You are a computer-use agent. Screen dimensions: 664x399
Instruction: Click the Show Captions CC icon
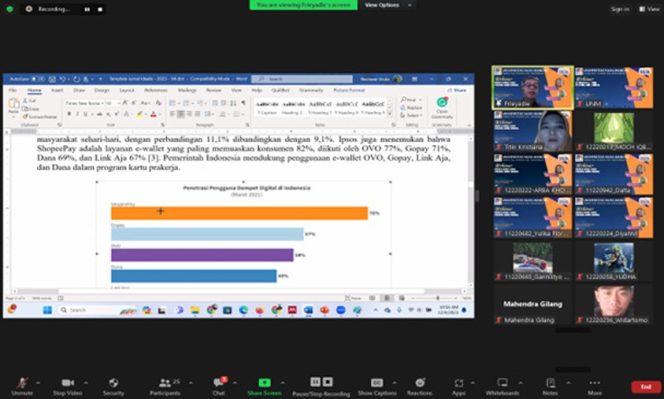coord(377,383)
